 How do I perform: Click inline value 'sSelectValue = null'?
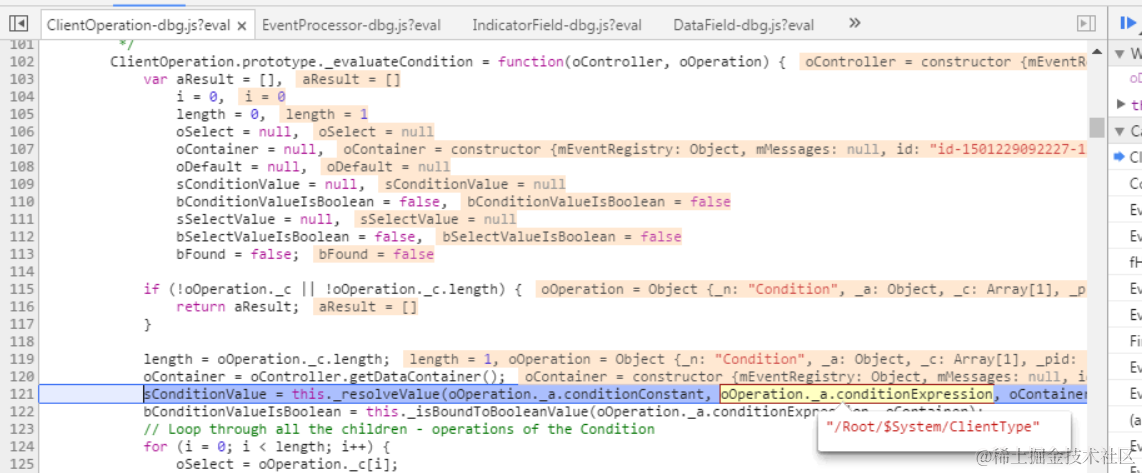(x=436, y=219)
